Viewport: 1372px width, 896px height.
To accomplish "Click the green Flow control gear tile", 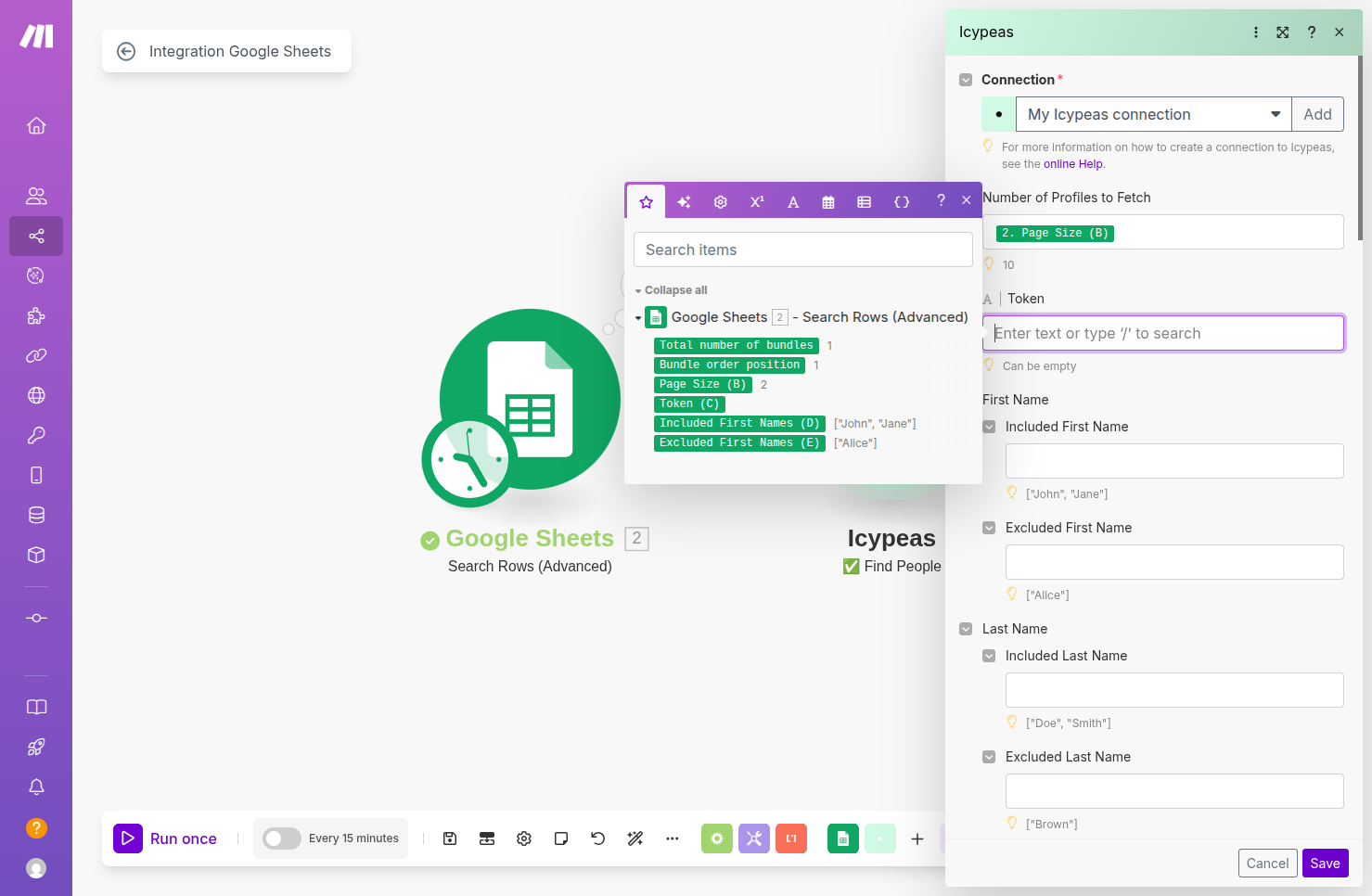I will [x=717, y=838].
